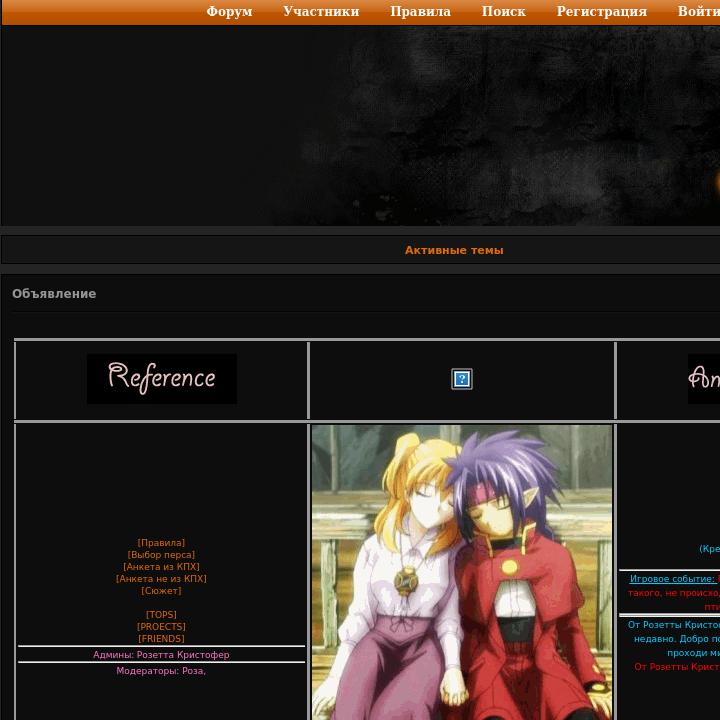Open the [Анкета не из КПХ] link
720x720 pixels.
[x=161, y=579]
